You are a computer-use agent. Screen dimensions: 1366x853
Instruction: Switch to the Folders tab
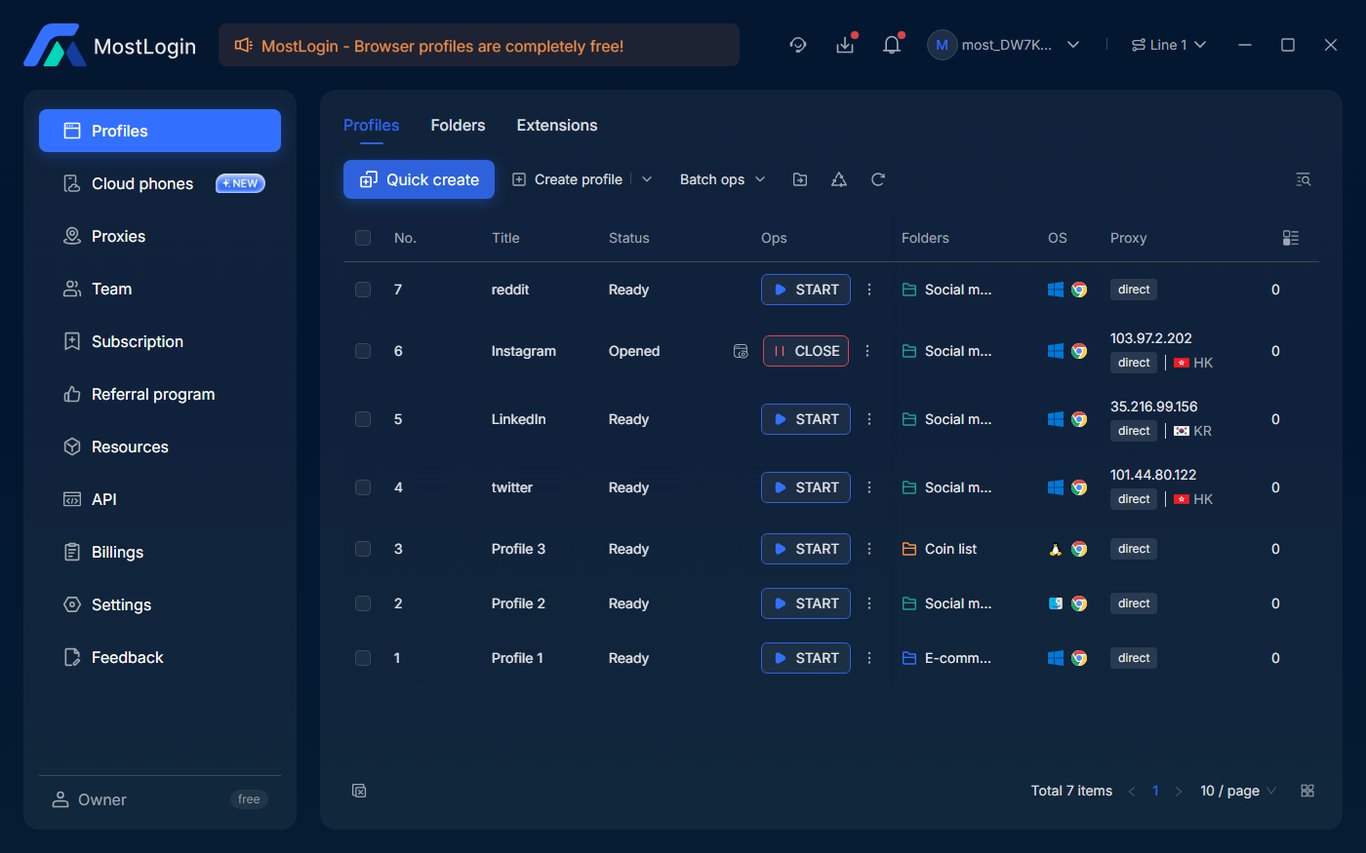458,125
